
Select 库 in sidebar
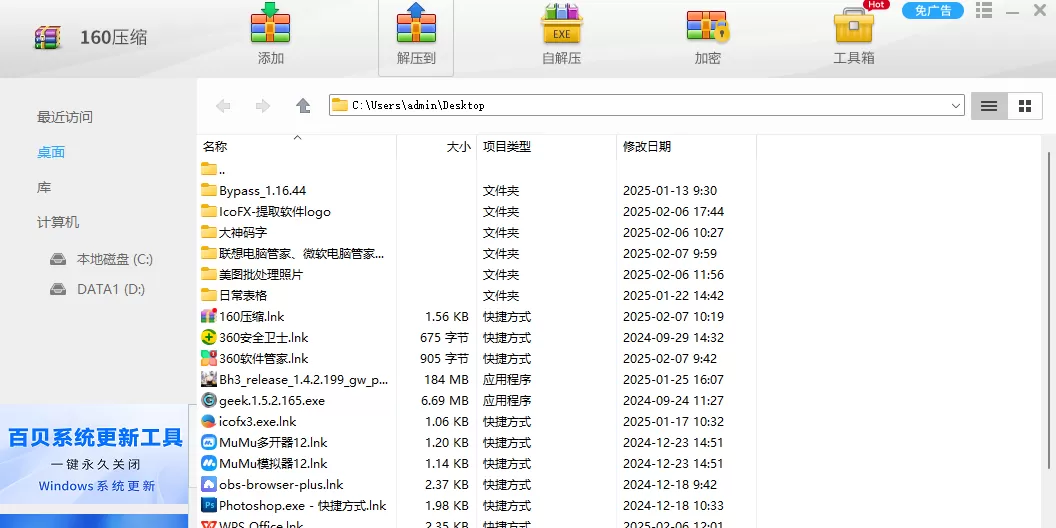point(44,187)
